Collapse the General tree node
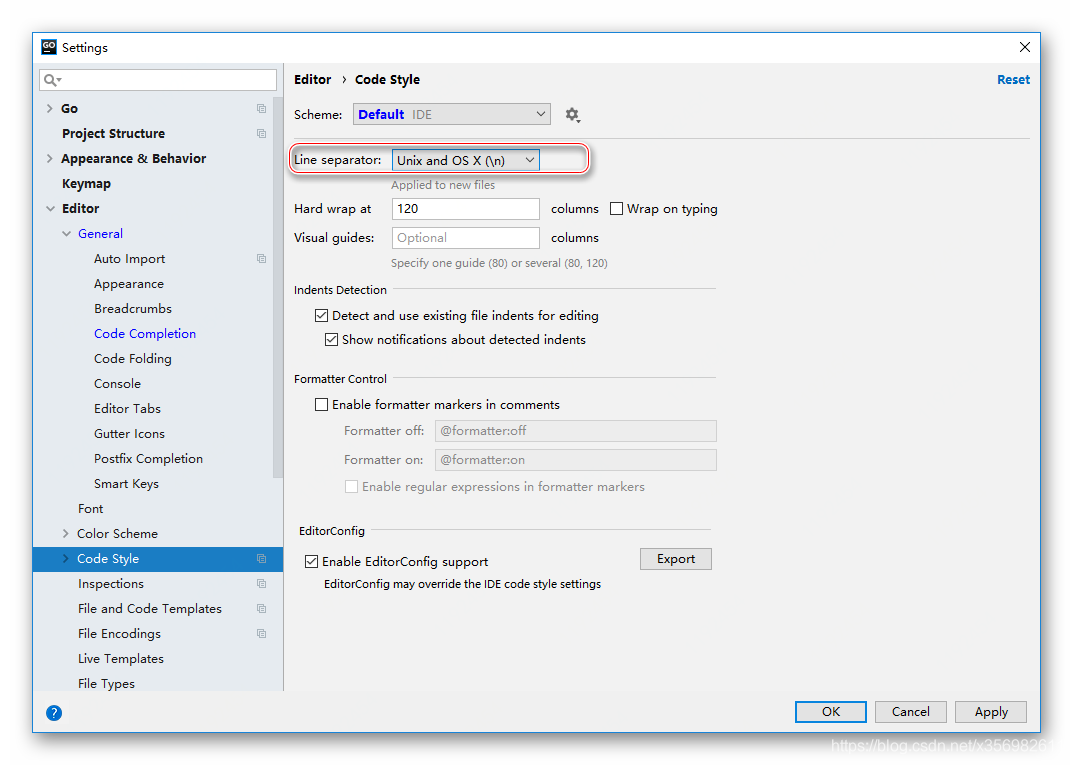Screen dimensions: 1073x765 pyautogui.click(x=66, y=233)
